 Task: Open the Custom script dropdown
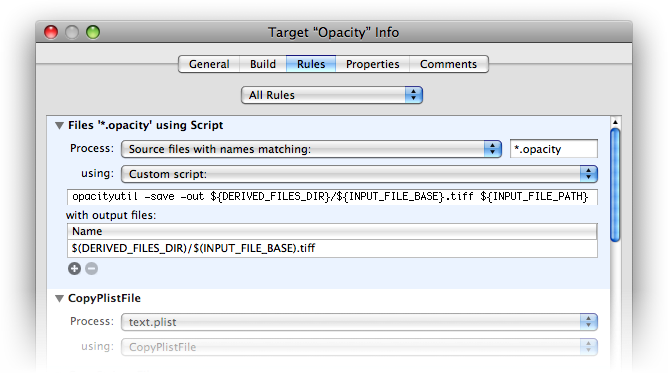click(359, 174)
